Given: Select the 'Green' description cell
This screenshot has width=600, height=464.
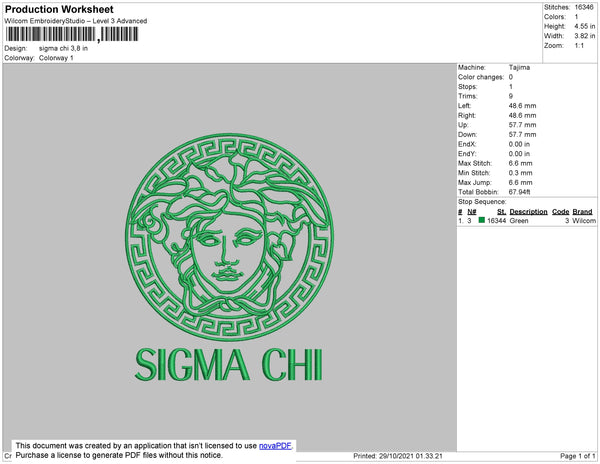Looking at the screenshot, I should click(519, 221).
